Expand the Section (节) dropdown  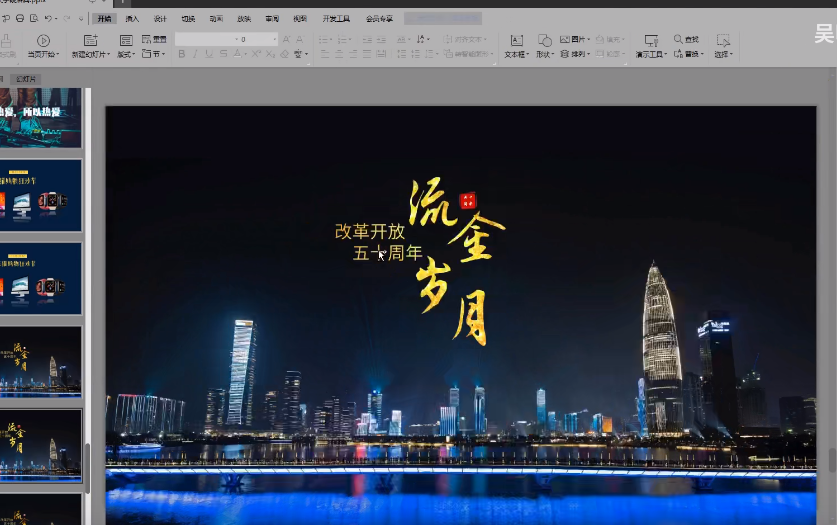[x=163, y=54]
